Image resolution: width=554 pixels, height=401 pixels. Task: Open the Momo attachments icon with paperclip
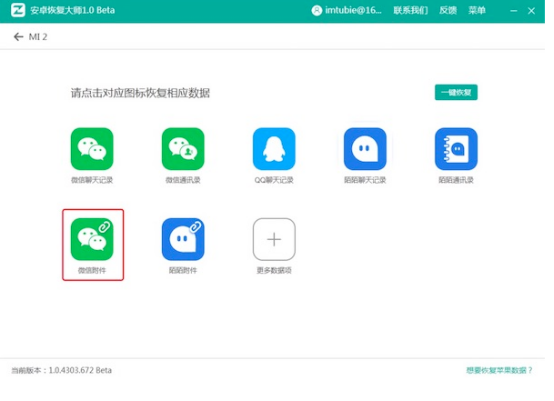[183, 239]
